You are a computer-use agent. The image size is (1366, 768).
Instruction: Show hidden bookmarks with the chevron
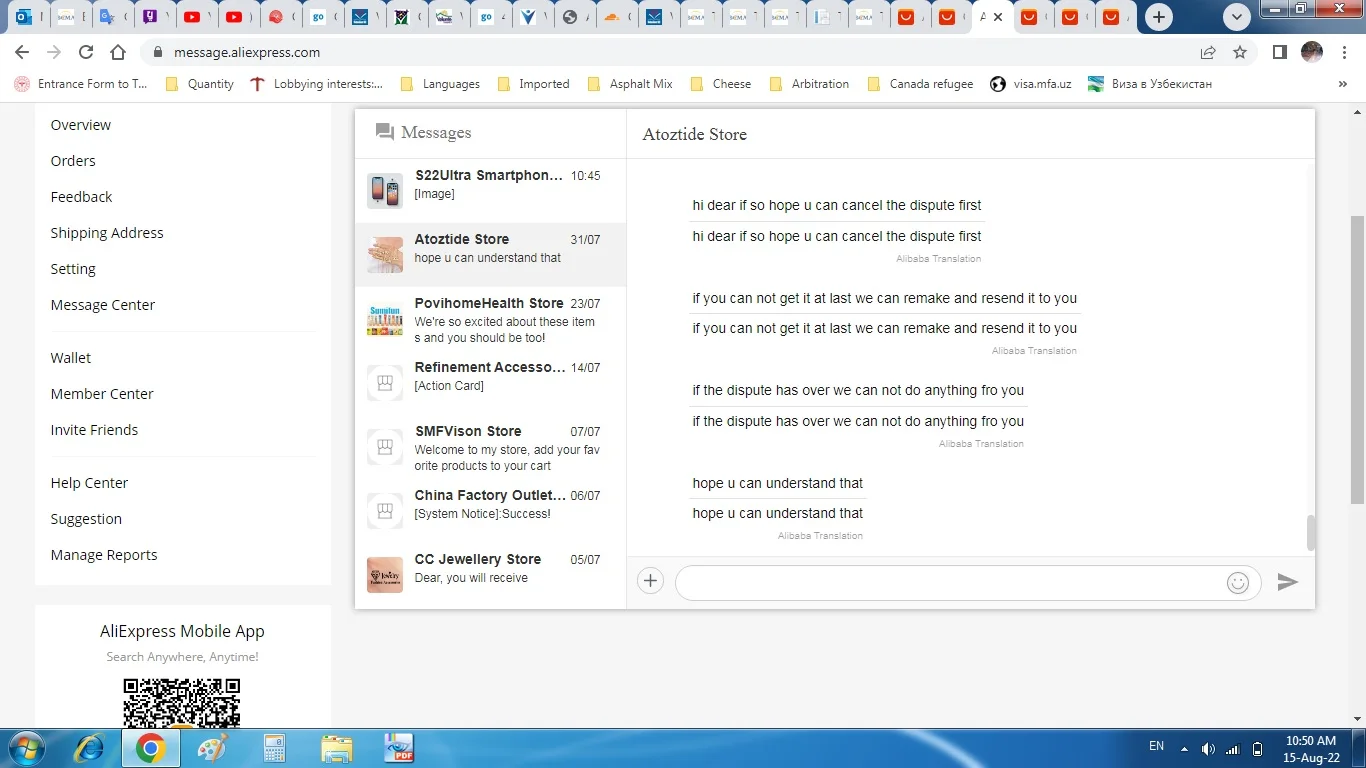[1342, 84]
